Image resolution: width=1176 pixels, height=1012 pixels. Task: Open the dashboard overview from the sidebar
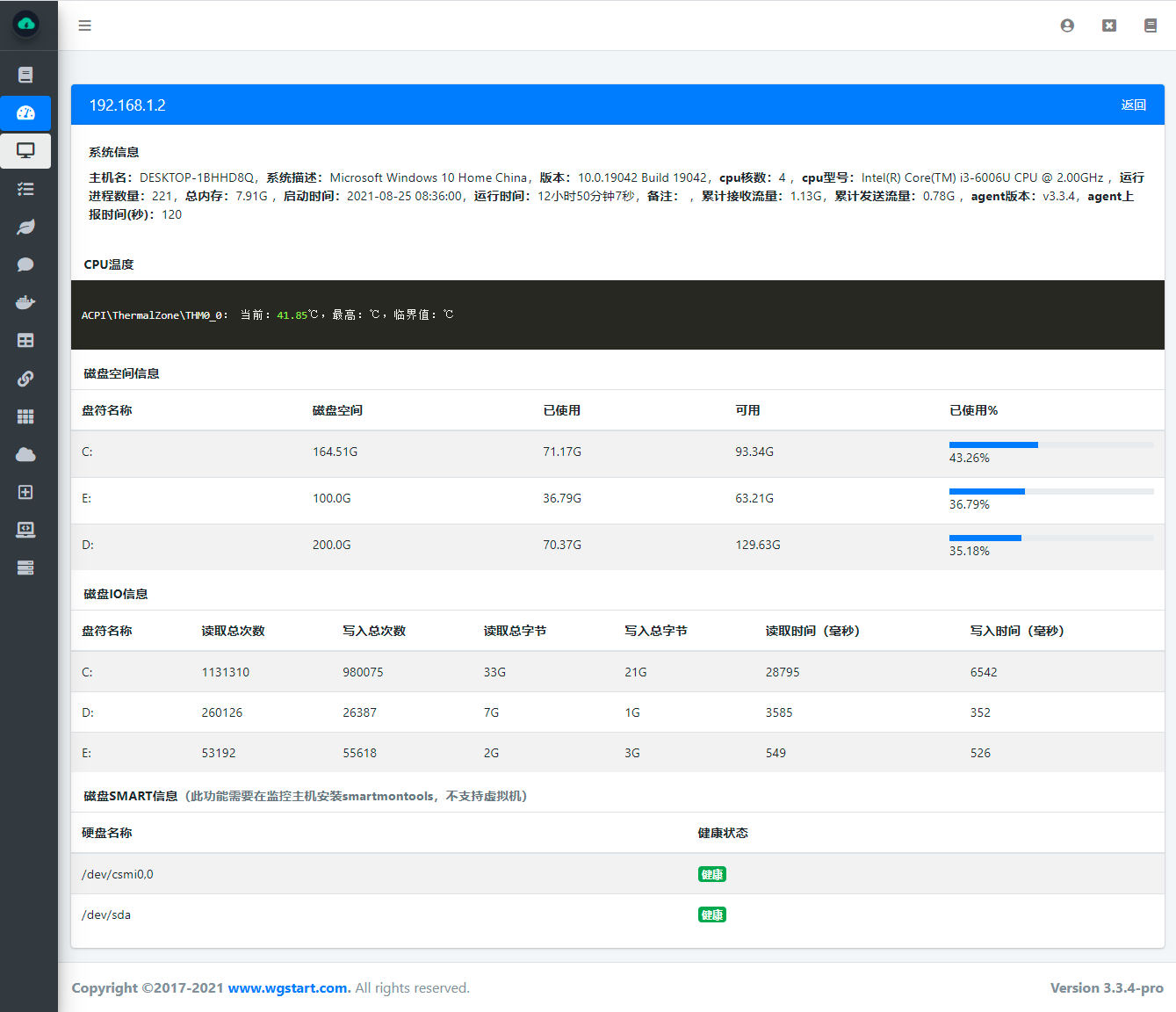point(25,112)
